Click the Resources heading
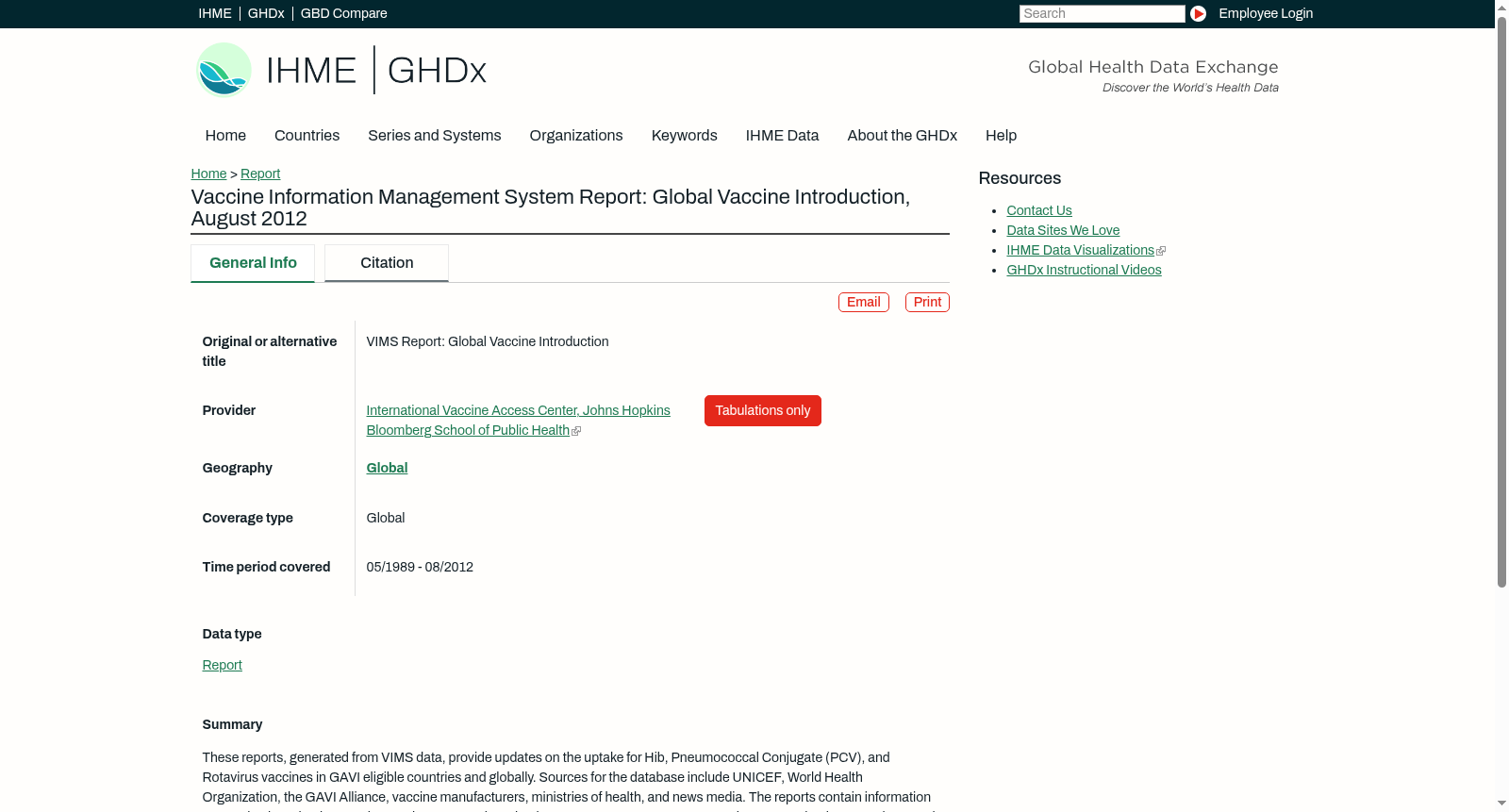 point(1020,178)
